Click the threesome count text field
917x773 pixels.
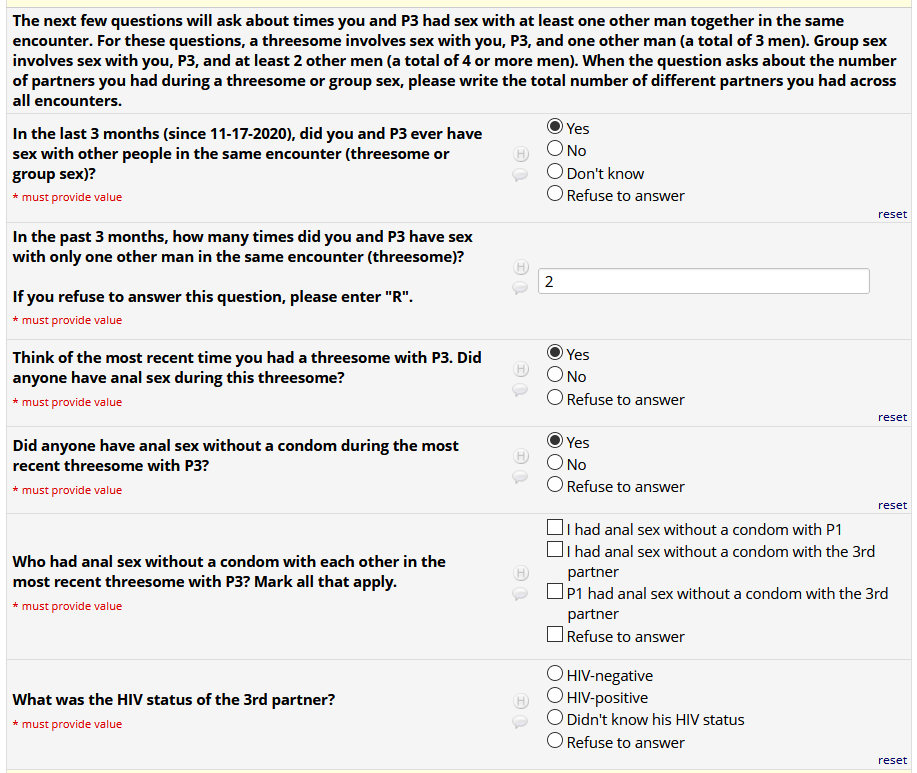(703, 282)
